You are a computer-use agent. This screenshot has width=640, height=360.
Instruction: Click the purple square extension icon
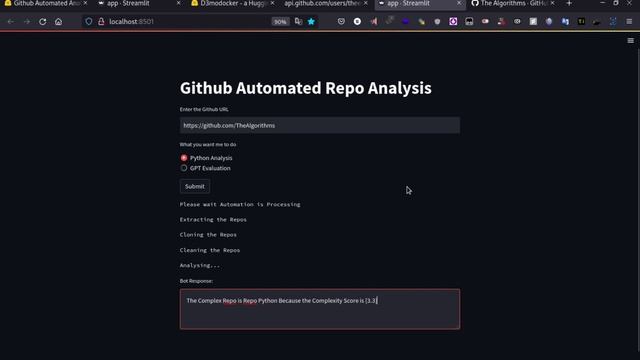pos(453,21)
